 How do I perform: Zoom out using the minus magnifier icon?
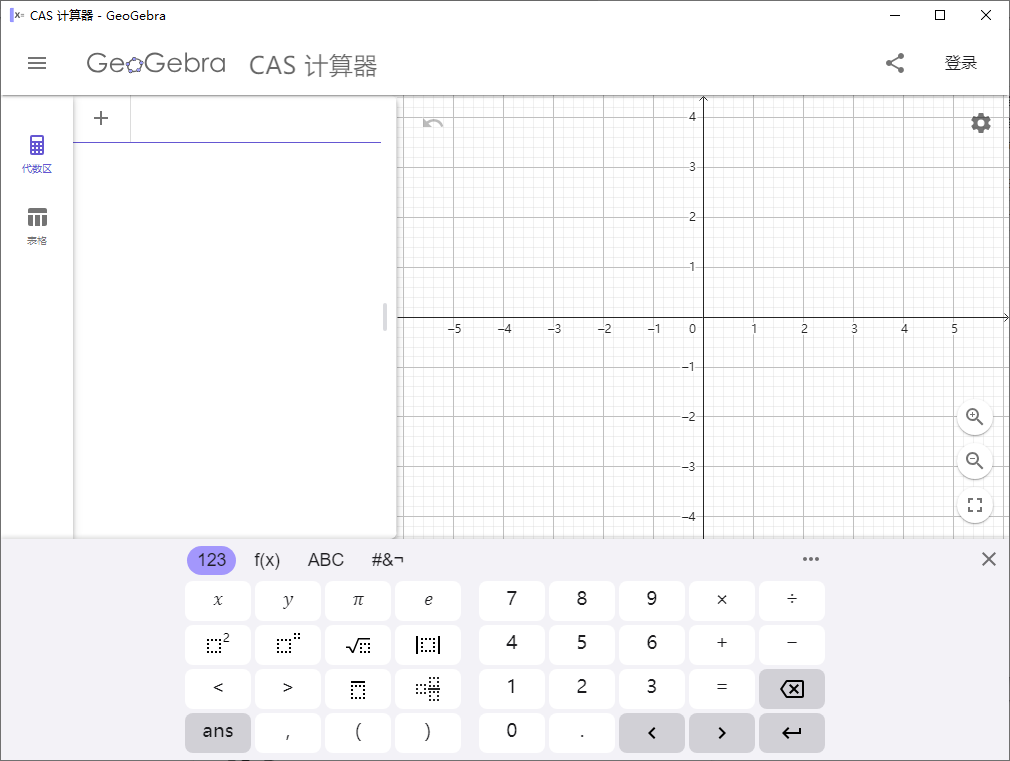pos(974,461)
